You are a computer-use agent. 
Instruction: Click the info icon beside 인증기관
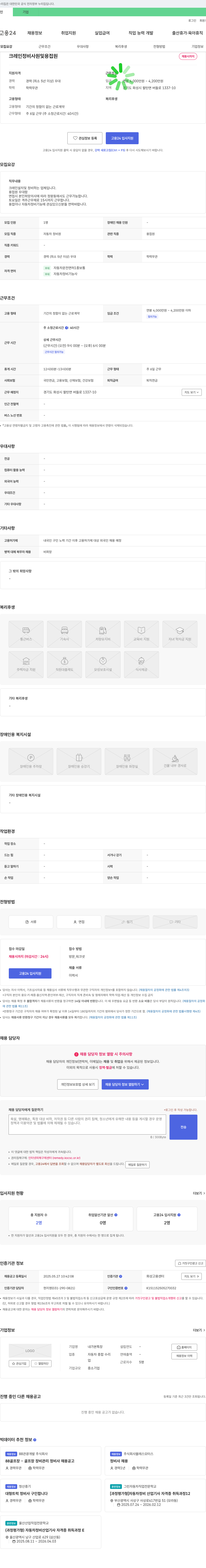click(121, 1276)
